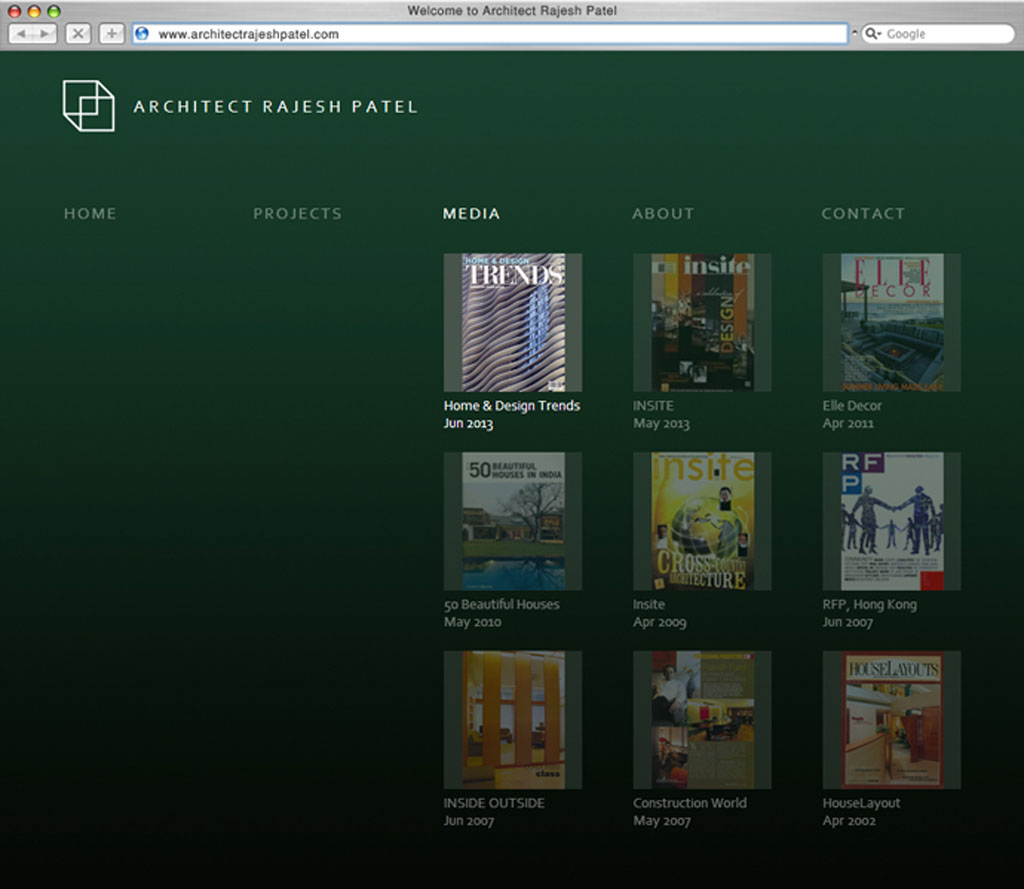Click the '50 Beautiful Houses' caption link
1024x889 pixels.
(502, 604)
